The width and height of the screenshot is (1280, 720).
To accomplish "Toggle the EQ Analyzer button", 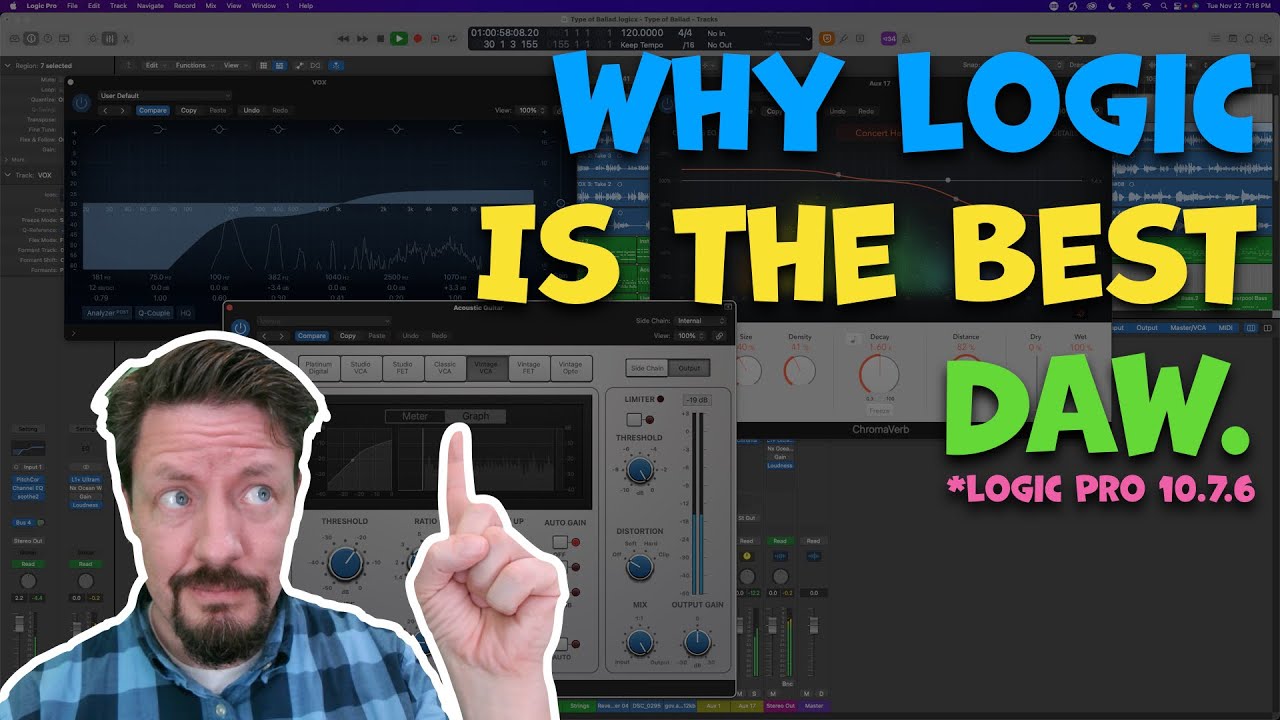I will tap(106, 312).
